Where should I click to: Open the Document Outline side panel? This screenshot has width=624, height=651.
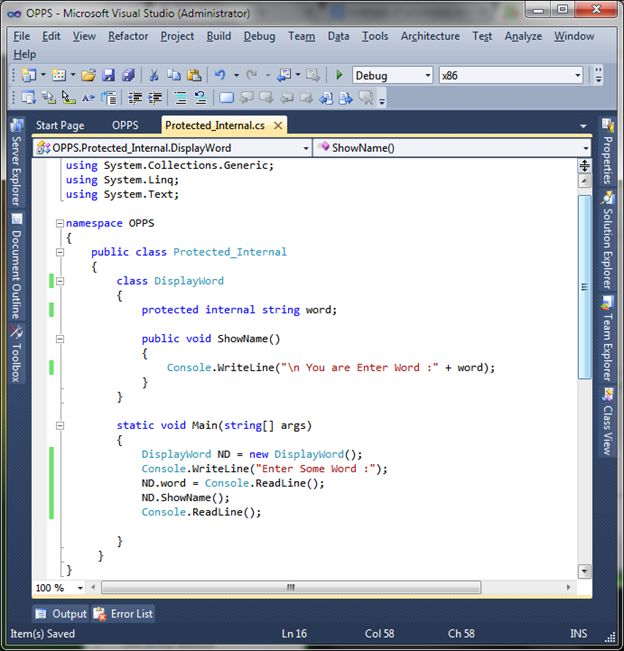(x=16, y=267)
